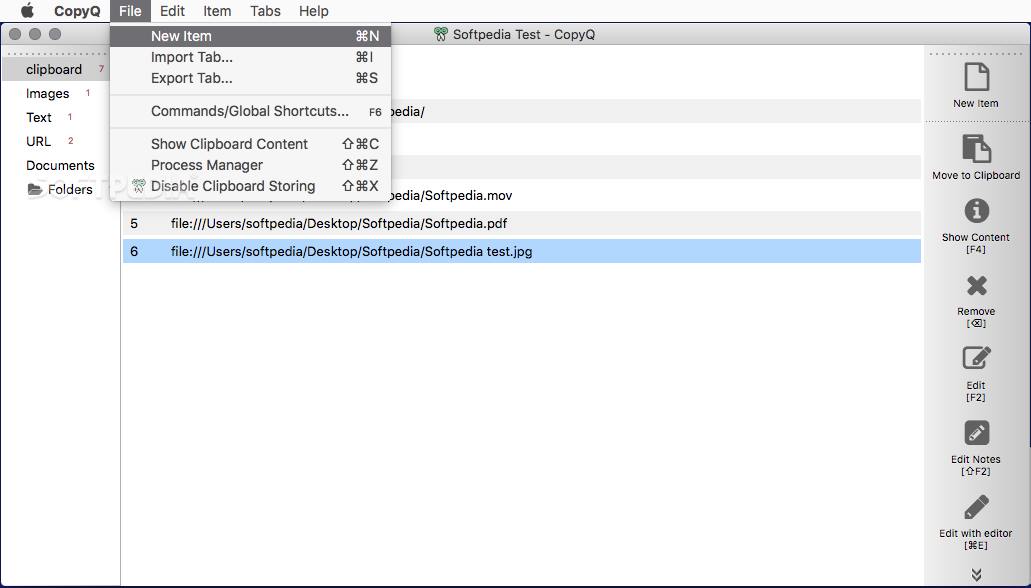Click the green zoom window button
This screenshot has width=1031, height=588.
[55, 34]
